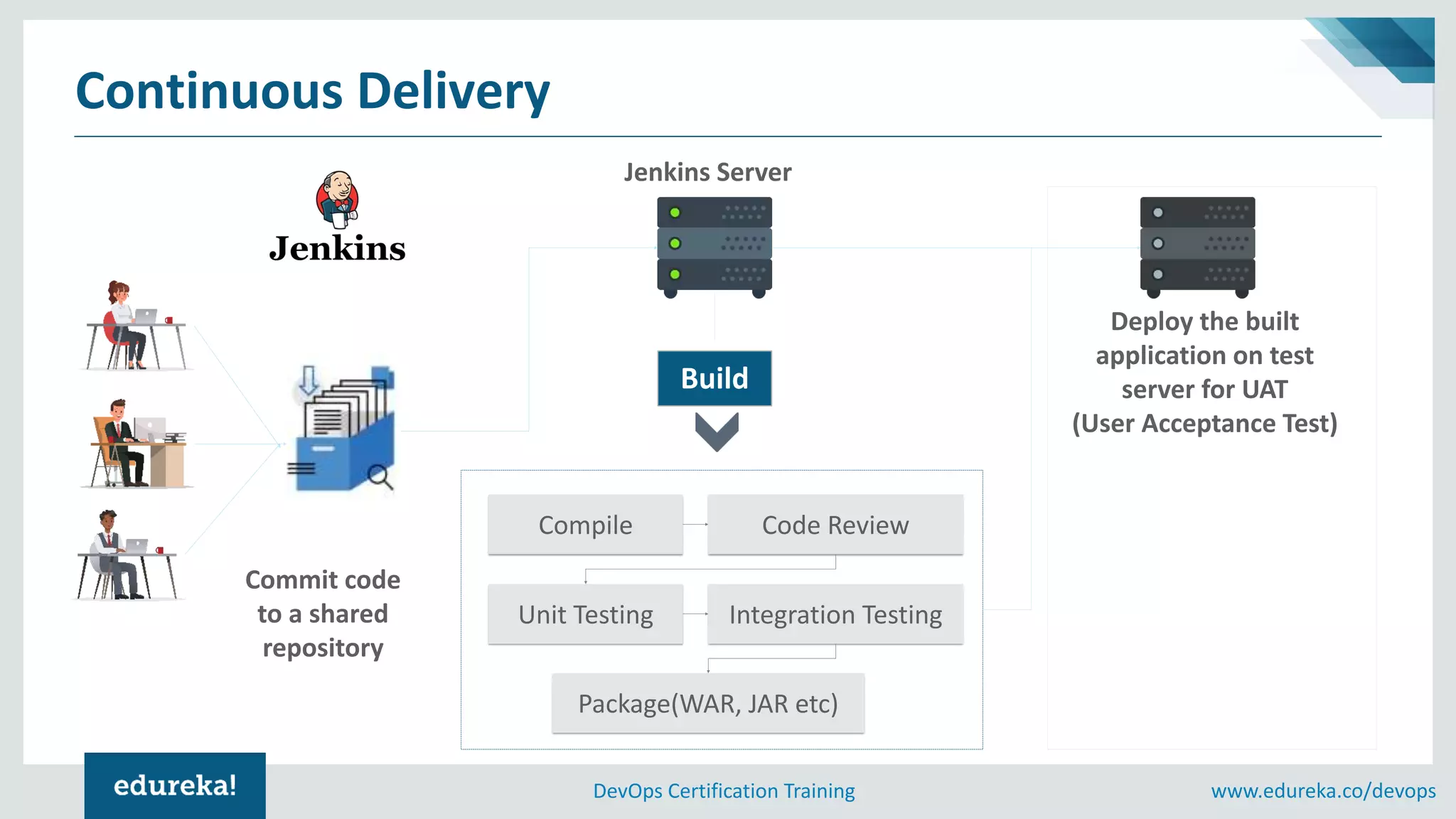Click the Continuous Delivery title heading
This screenshot has width=1456, height=819.
point(313,91)
